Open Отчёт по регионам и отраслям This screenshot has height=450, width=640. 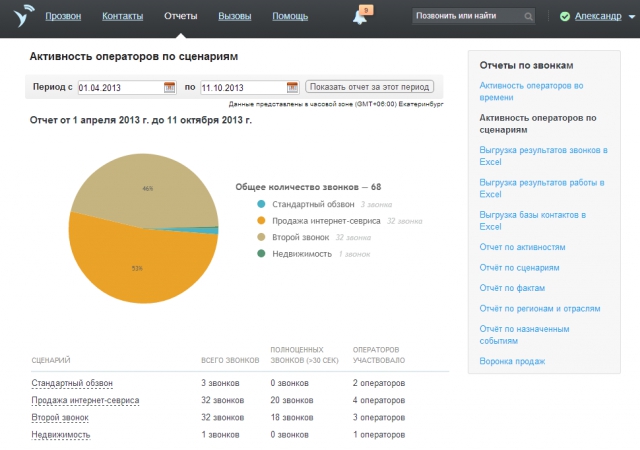tap(540, 308)
